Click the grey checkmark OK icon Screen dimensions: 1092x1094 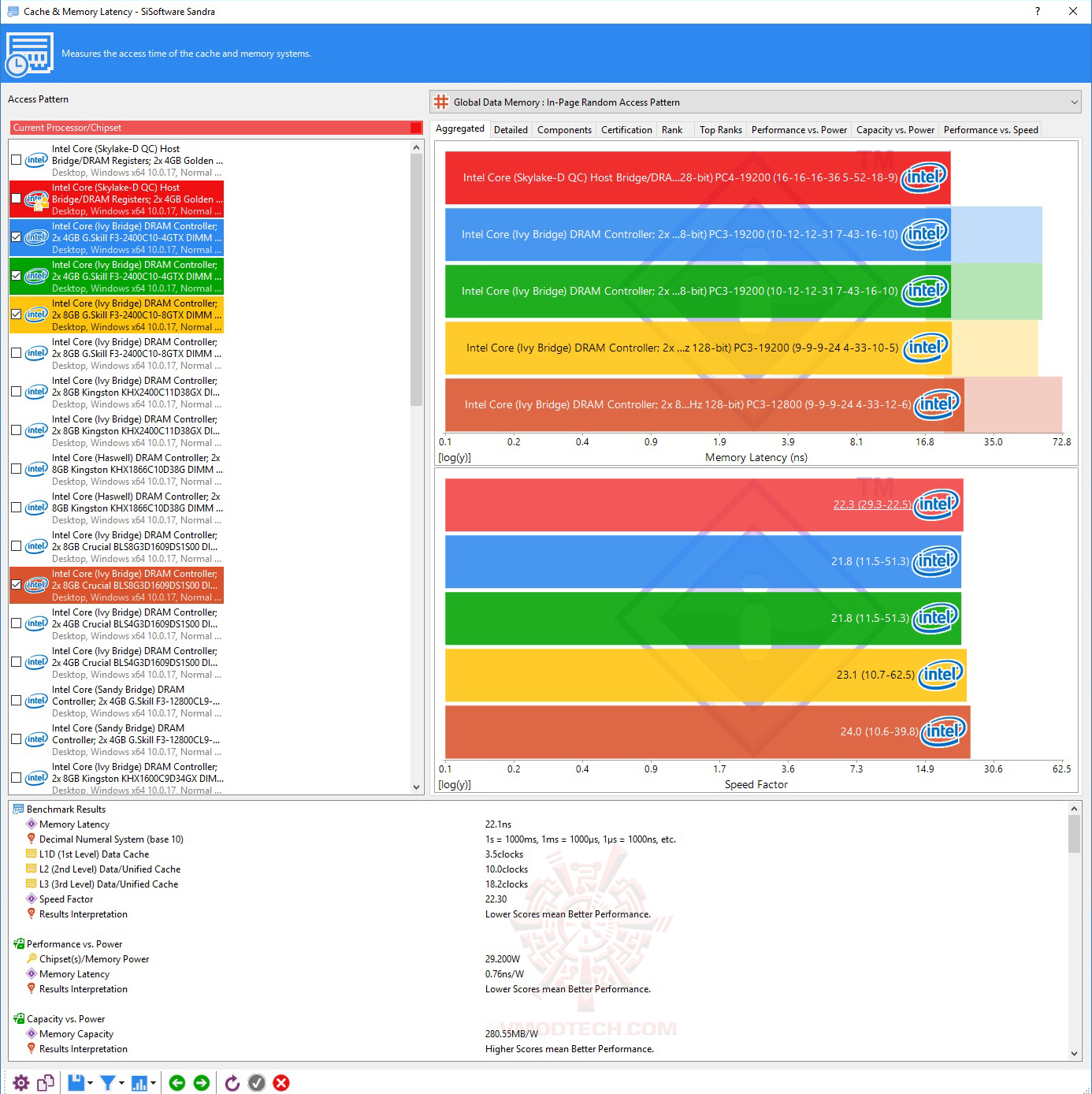click(x=257, y=1083)
